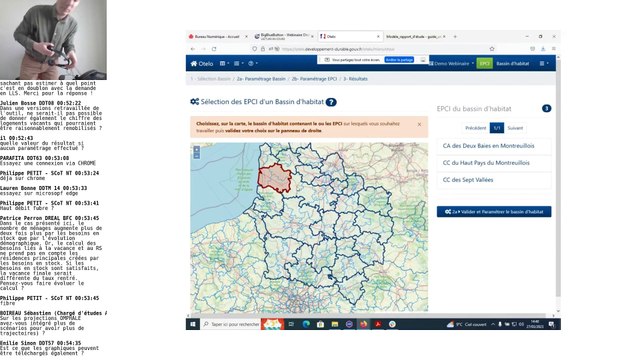
Task: Open the Windows Start menu
Action: point(193,324)
